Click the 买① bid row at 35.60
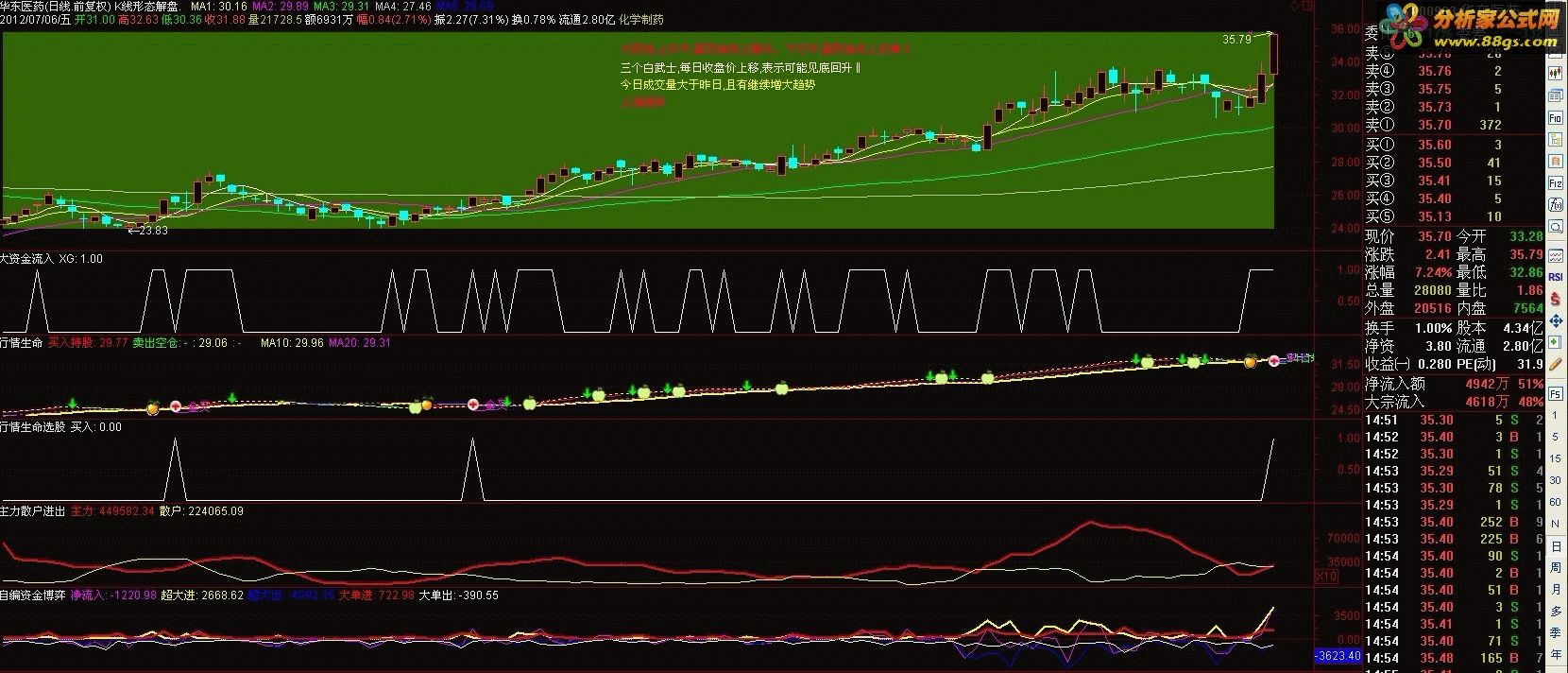The image size is (1568, 673). (x=1453, y=145)
